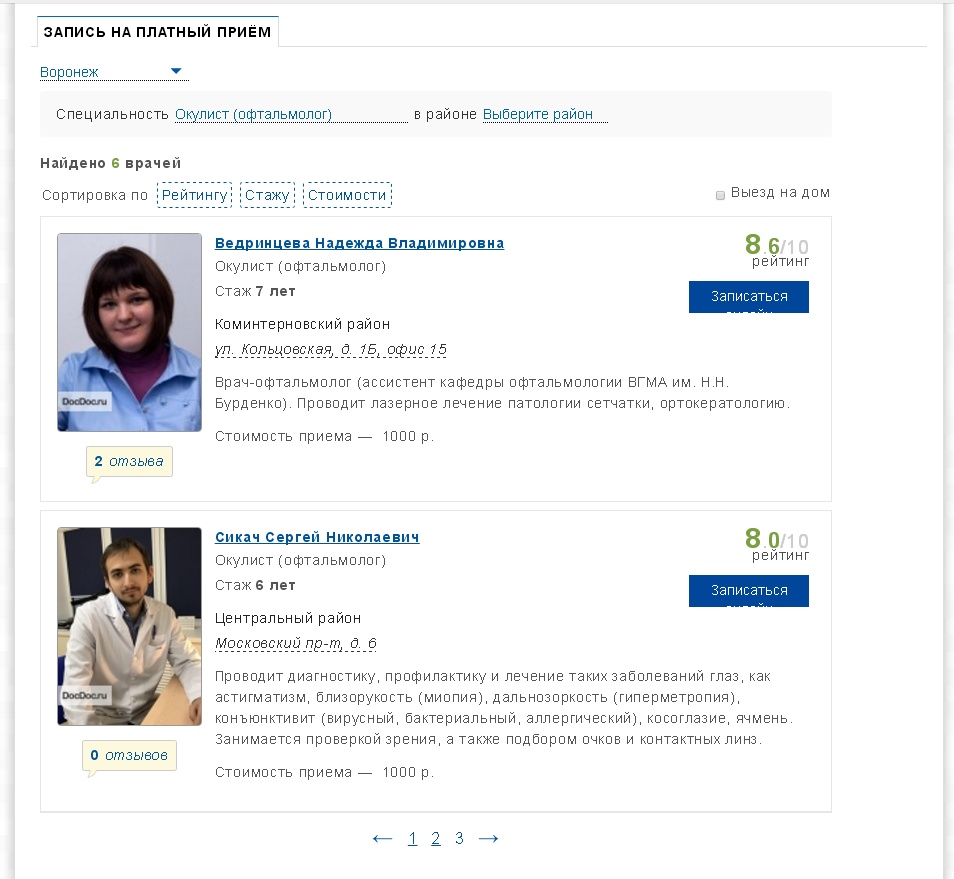Open address ул. Кольцовская, д. 1Б, офис 15
Screen dimensions: 954x879
click(x=331, y=350)
